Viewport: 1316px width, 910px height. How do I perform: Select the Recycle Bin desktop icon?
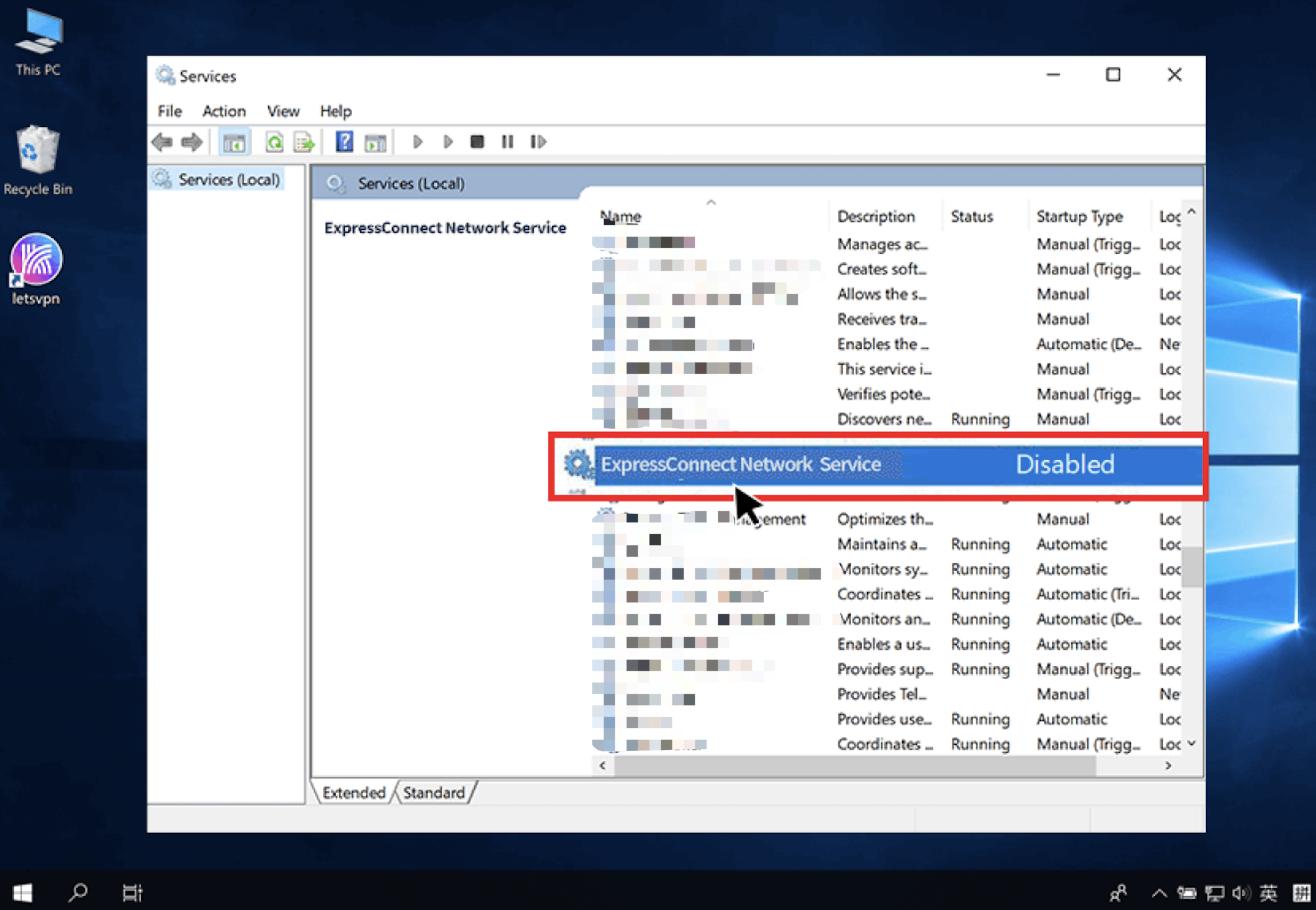38,161
